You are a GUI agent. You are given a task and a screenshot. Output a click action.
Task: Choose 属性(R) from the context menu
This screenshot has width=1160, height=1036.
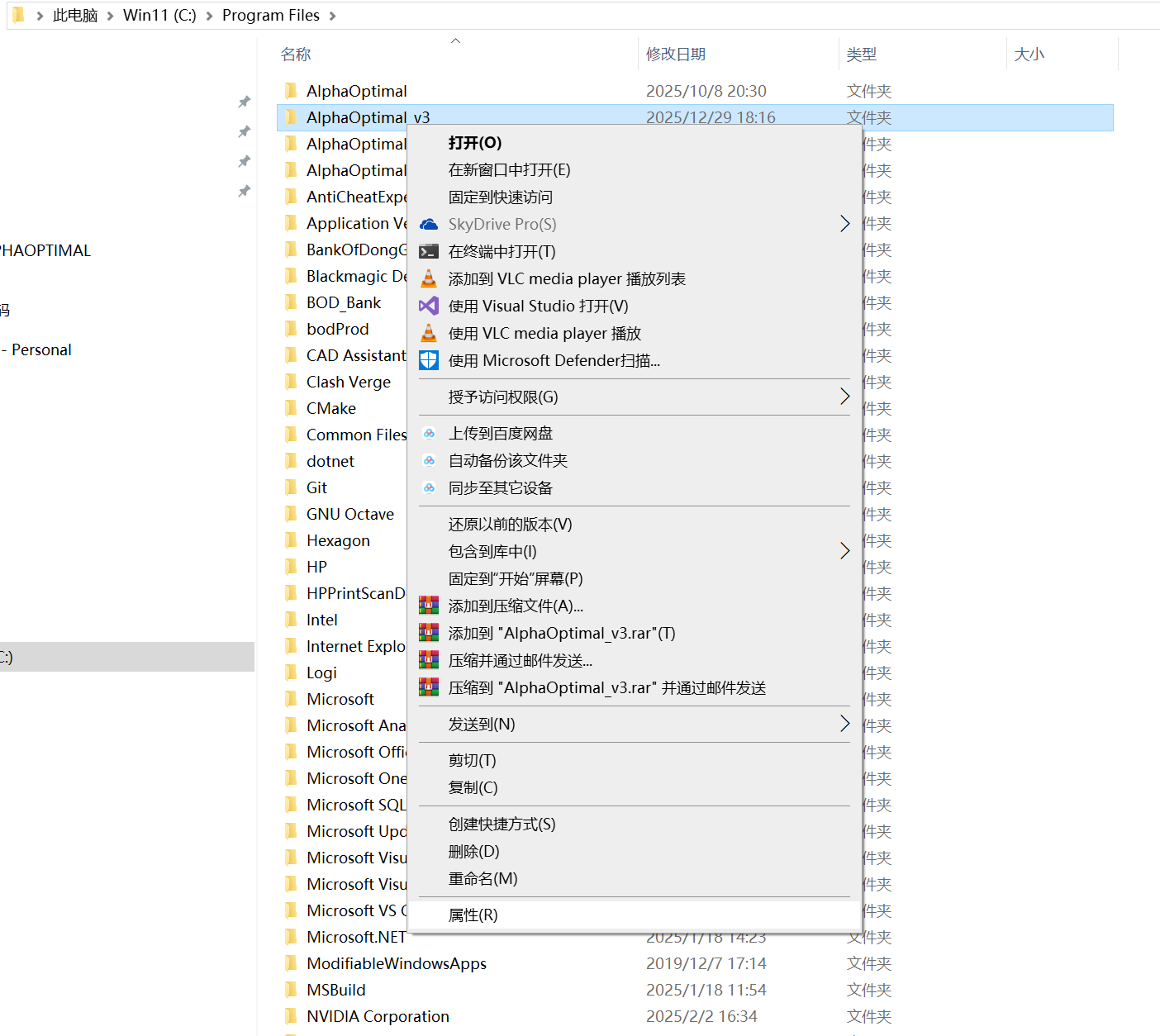pos(473,915)
